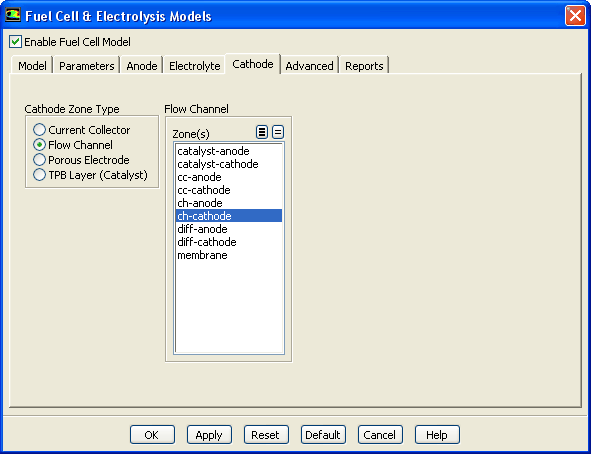Select Current Collector zone type
Viewport: 591px width, 454px height.
[39, 130]
